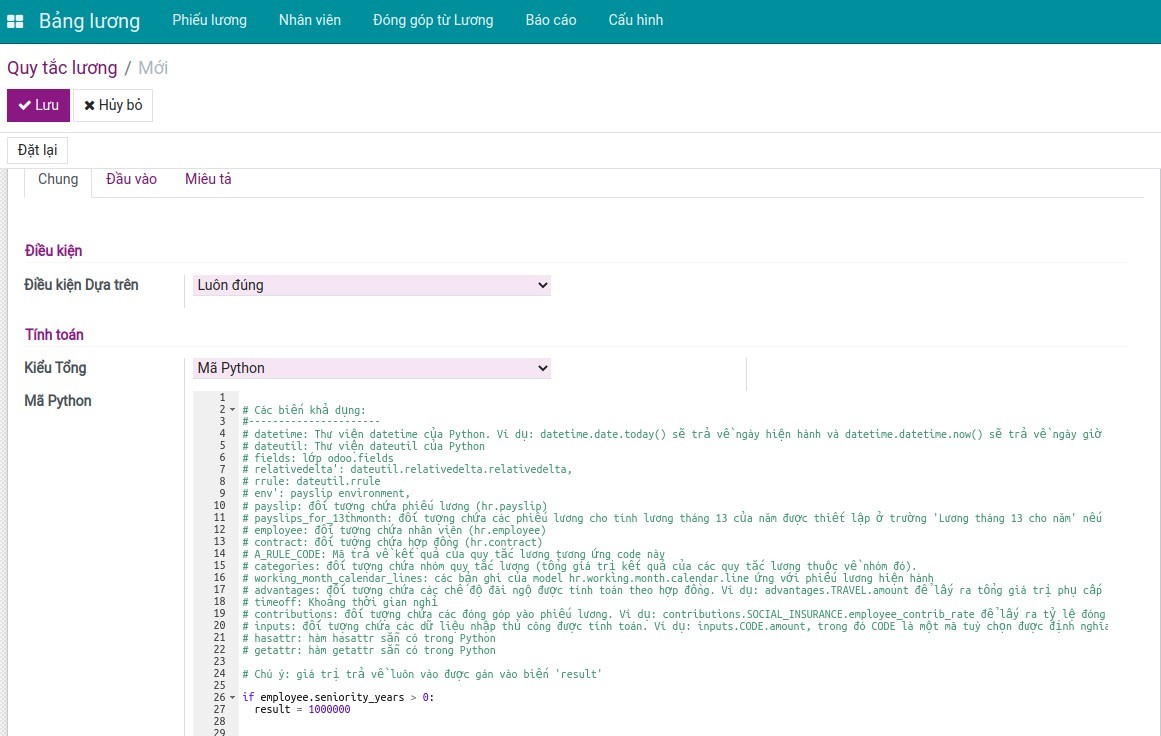Expand the Điều kiện Dựa trên dropdown
The image size is (1161, 736).
point(371,286)
